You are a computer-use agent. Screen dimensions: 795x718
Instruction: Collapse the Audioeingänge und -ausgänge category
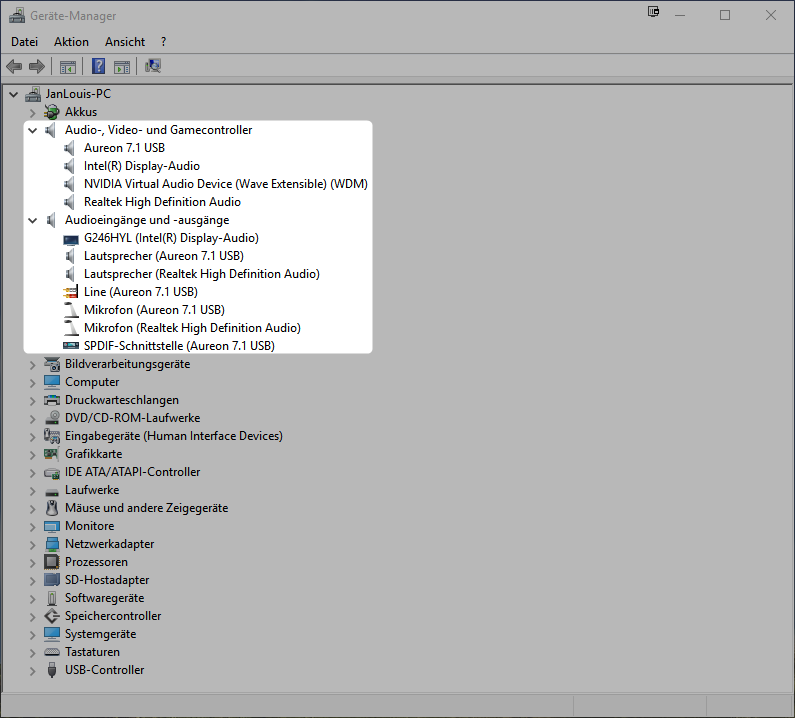tap(33, 220)
